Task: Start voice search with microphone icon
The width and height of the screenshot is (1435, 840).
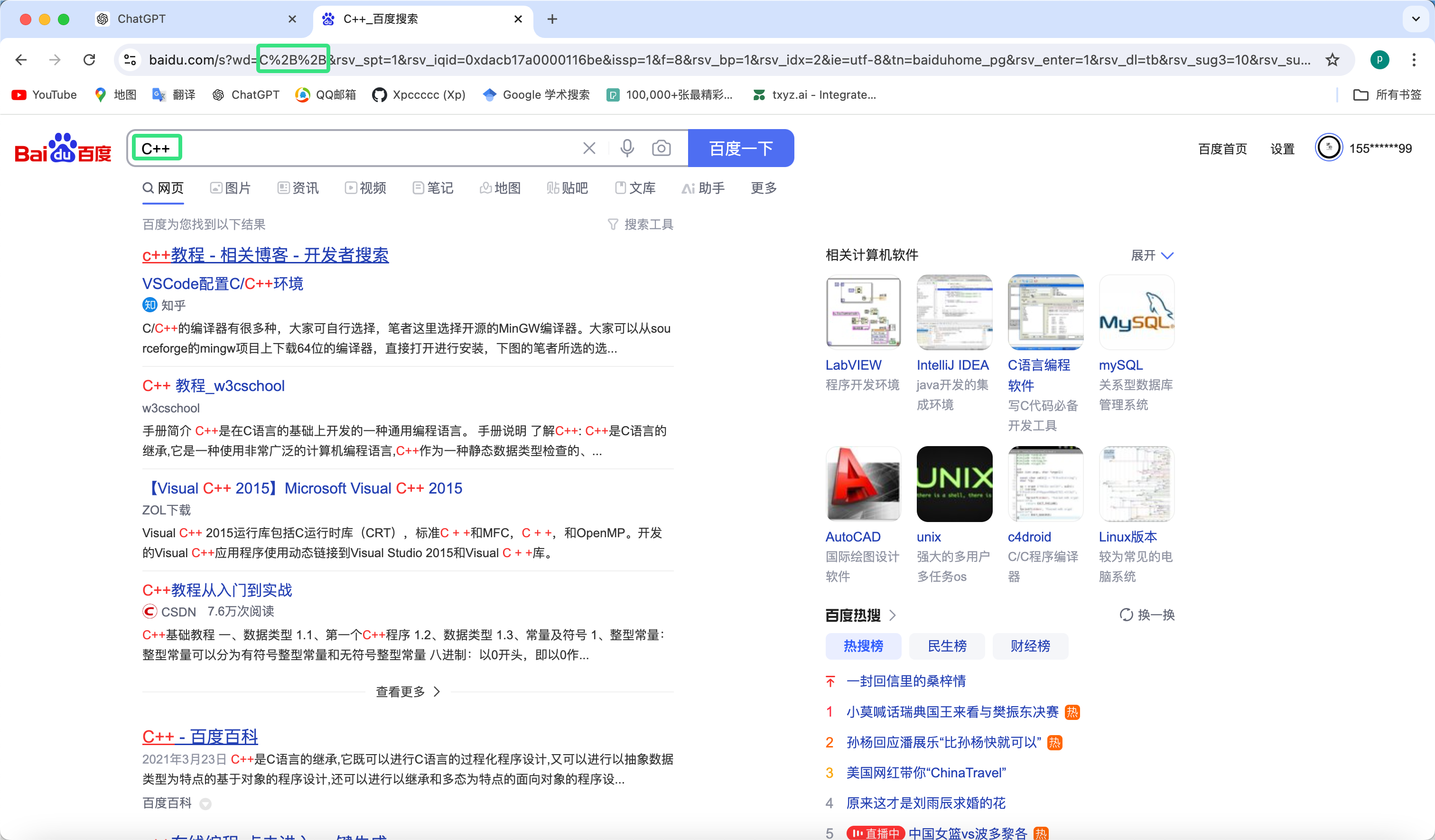Action: click(x=627, y=148)
